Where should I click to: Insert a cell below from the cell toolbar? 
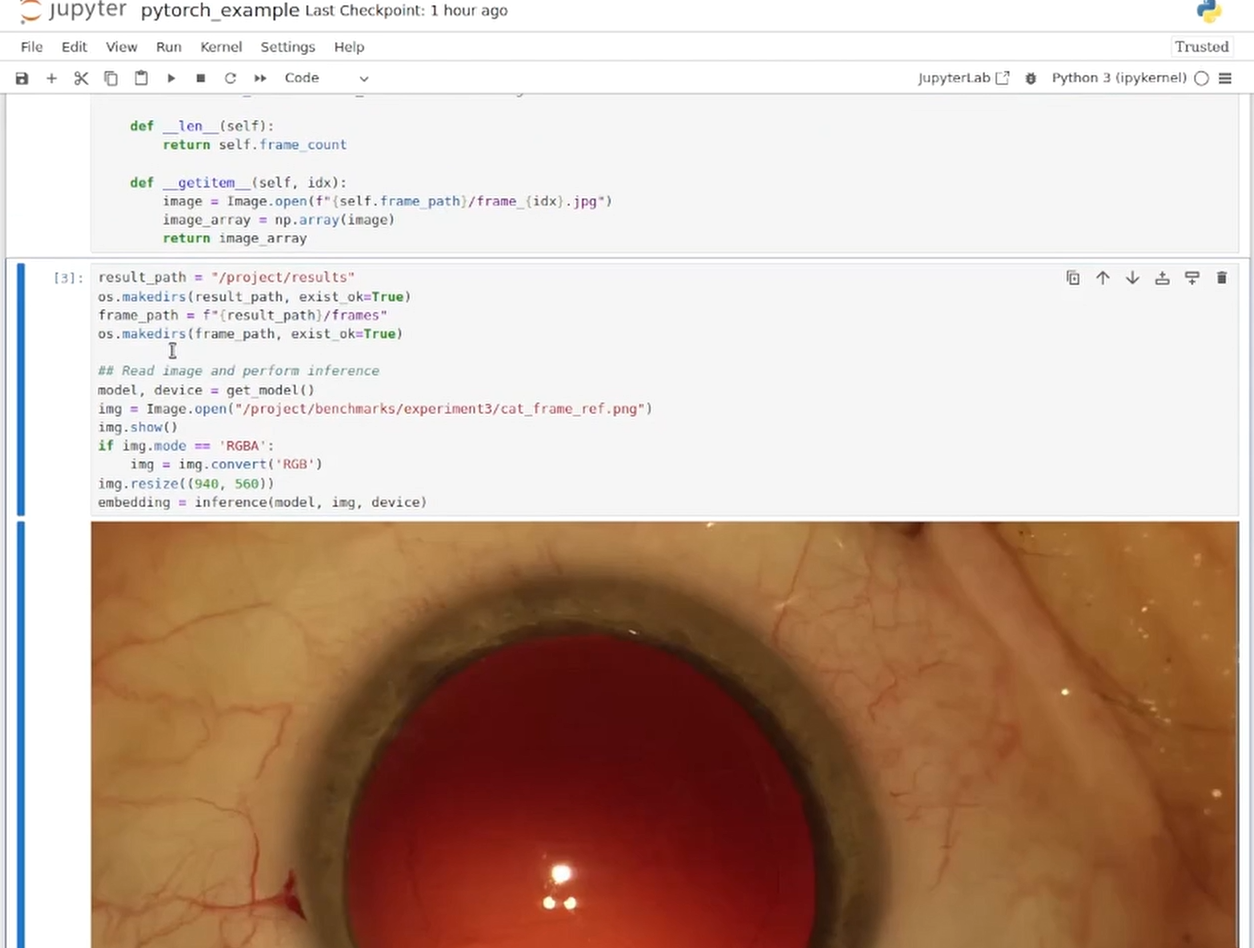coord(1191,278)
